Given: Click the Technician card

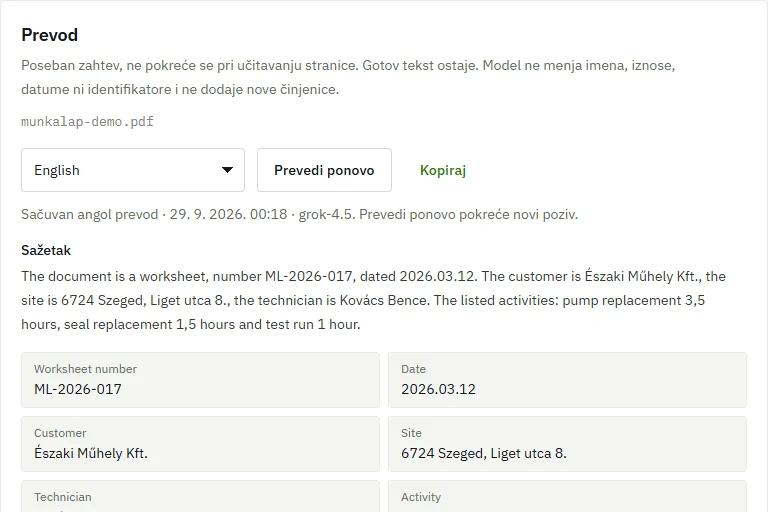Looking at the screenshot, I should coord(200,496).
